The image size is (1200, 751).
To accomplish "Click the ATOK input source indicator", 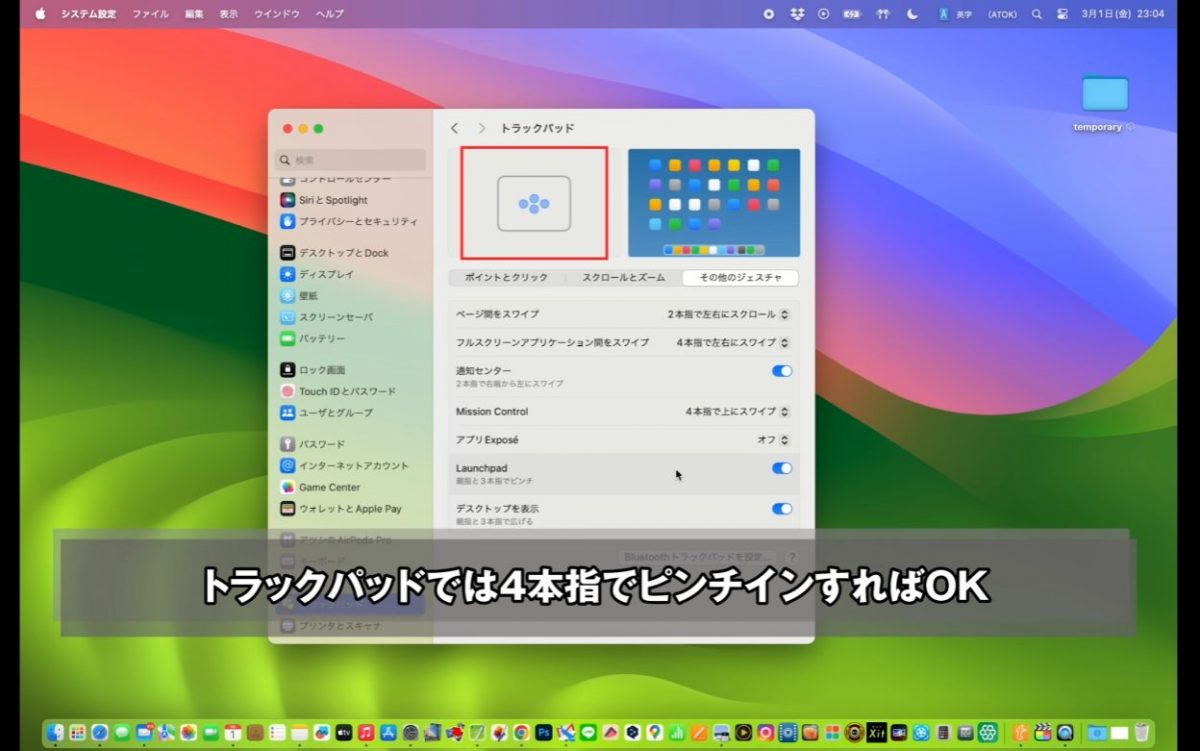I will [1001, 14].
